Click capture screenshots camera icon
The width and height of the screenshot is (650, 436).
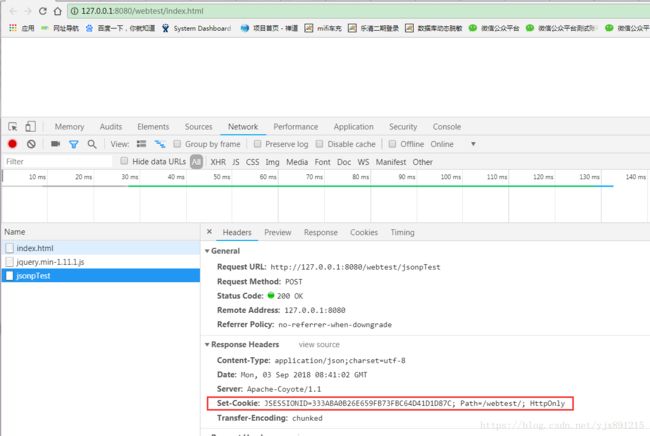pos(55,144)
